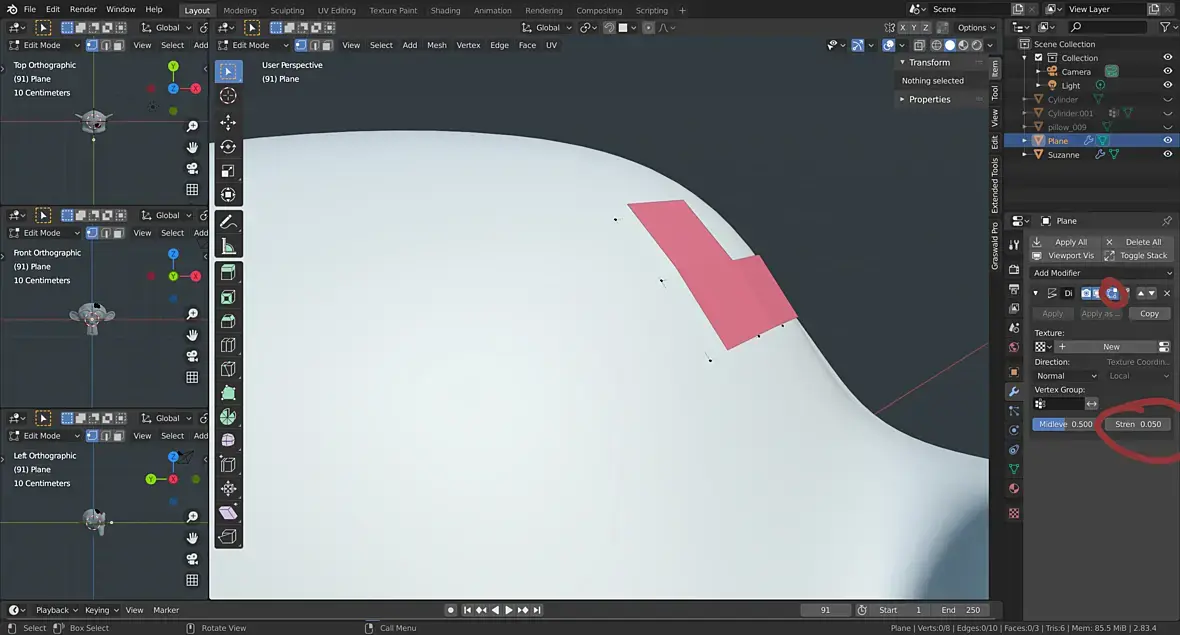1180x635 pixels.
Task: Select the Edge Slide tool
Action: [228, 465]
